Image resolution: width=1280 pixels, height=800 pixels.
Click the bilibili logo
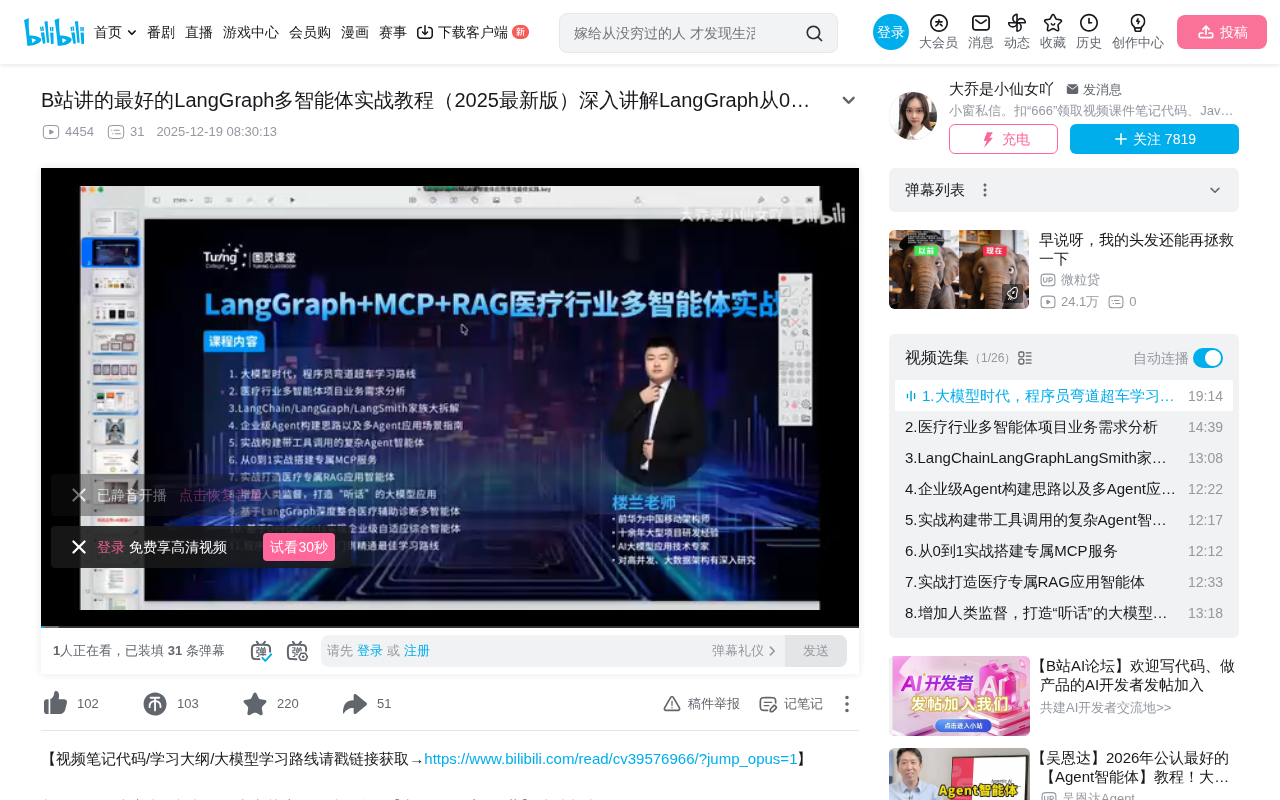coord(54,32)
